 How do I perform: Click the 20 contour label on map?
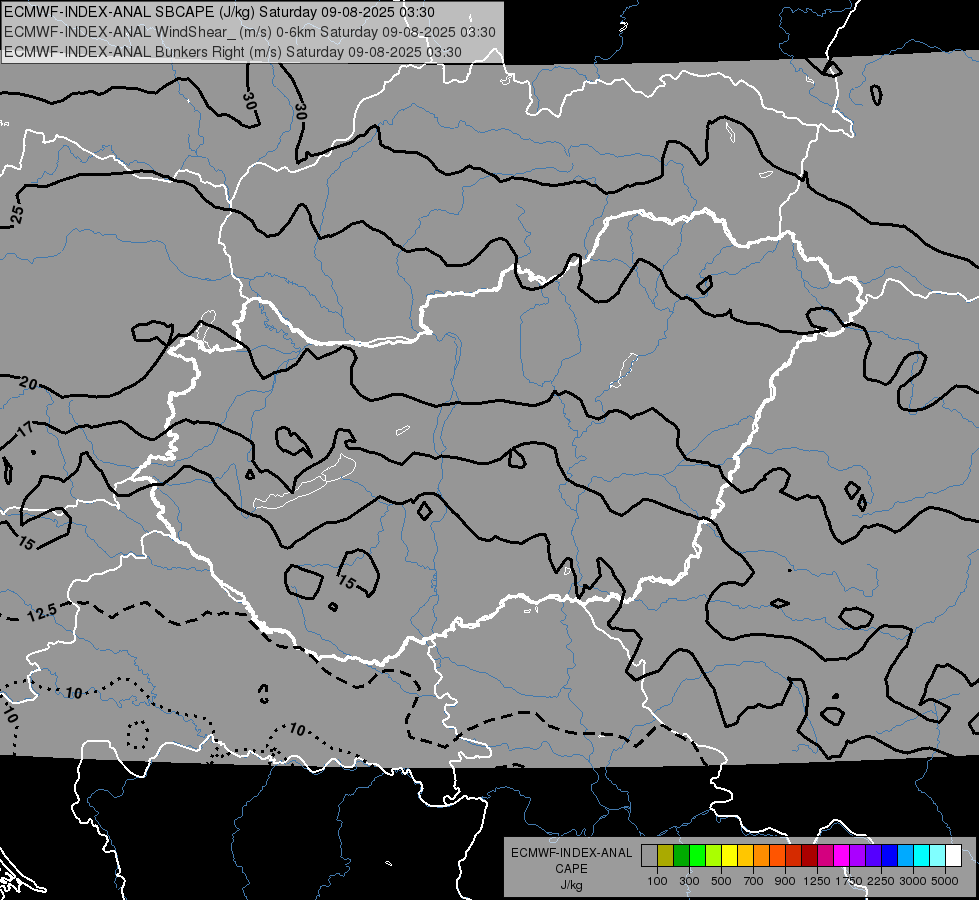[x=28, y=383]
